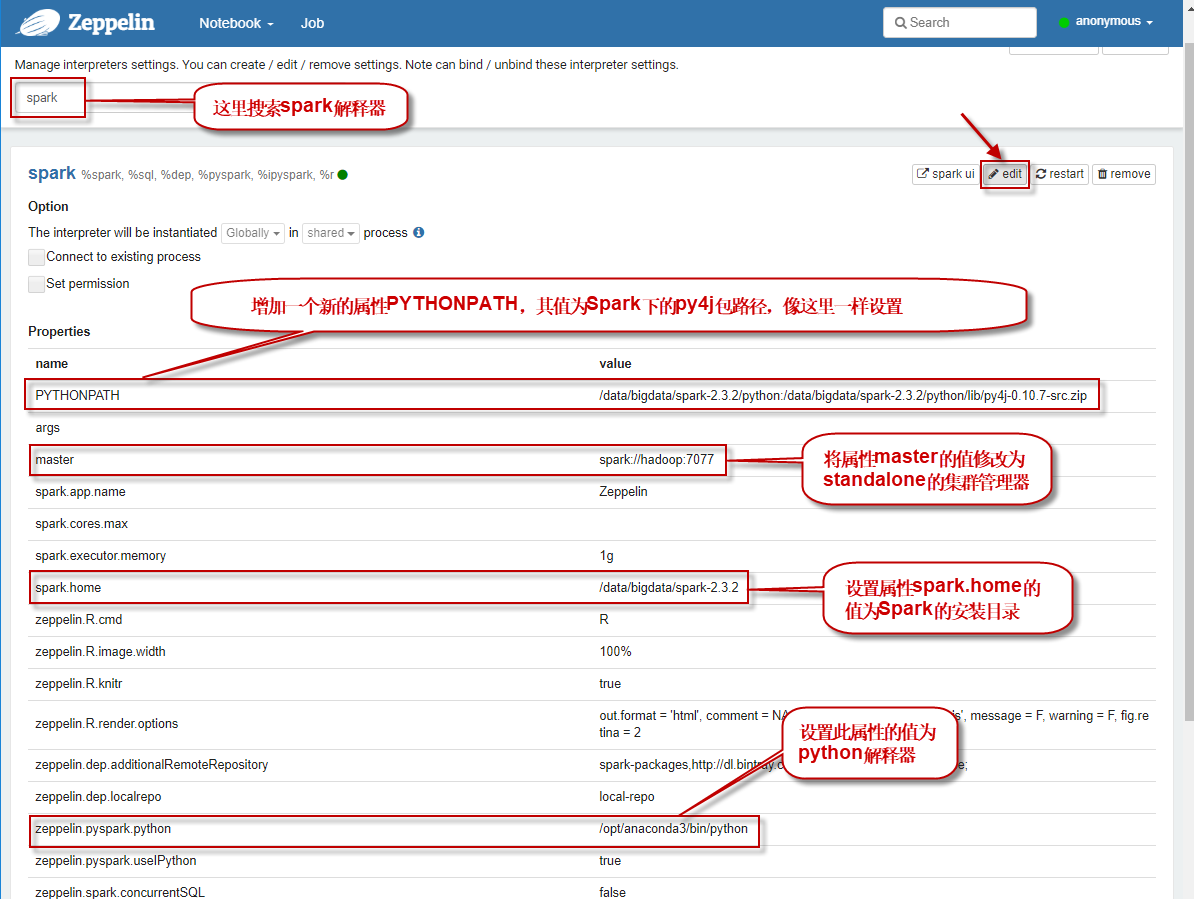Check the Set permission checkbox
1194x899 pixels.
pos(37,285)
